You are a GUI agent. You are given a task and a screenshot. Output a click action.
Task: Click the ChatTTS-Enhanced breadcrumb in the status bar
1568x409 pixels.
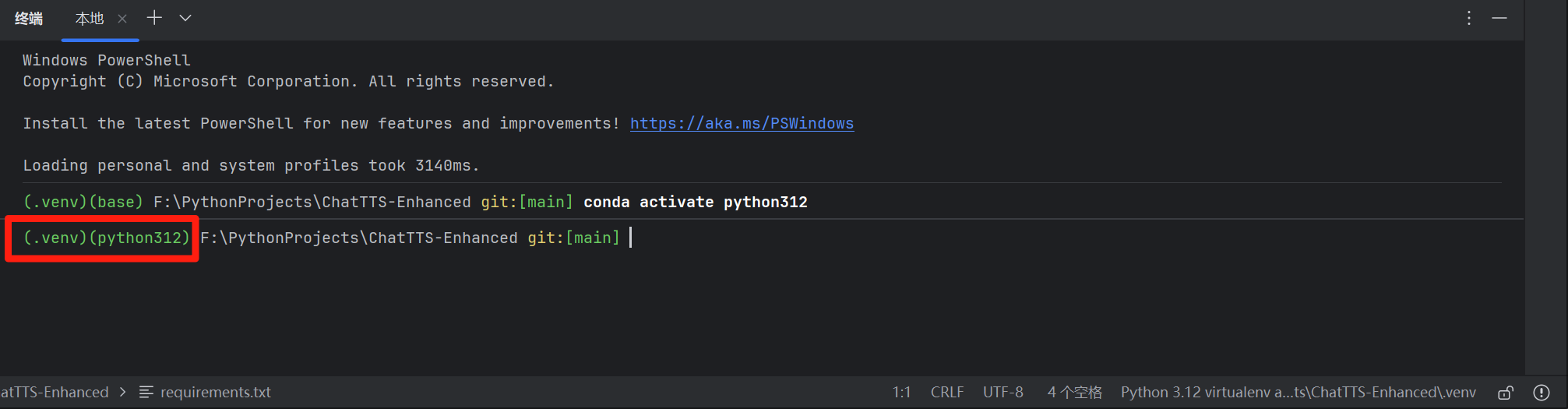tap(55, 392)
